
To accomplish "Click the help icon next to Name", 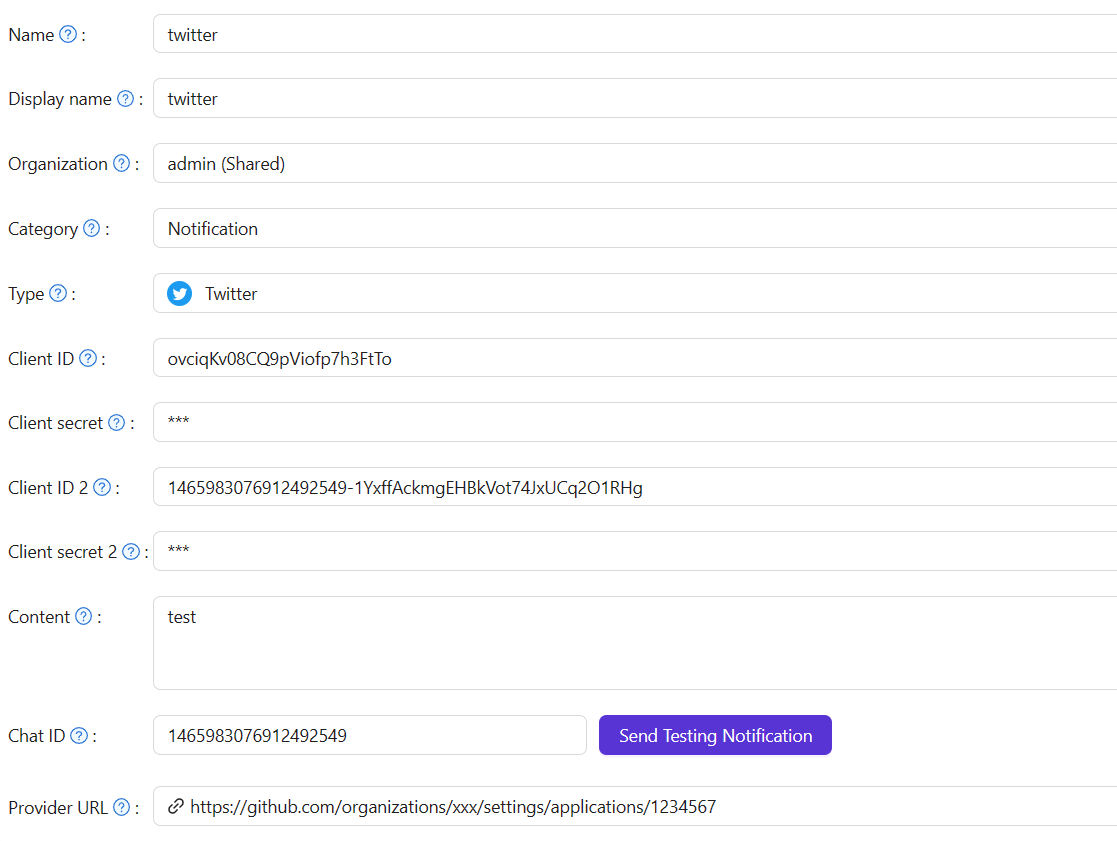I will [68, 33].
